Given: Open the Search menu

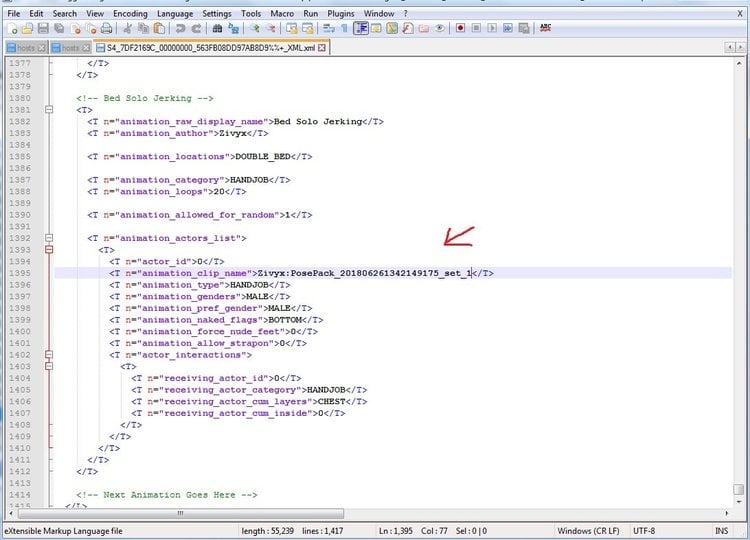Looking at the screenshot, I should (65, 13).
